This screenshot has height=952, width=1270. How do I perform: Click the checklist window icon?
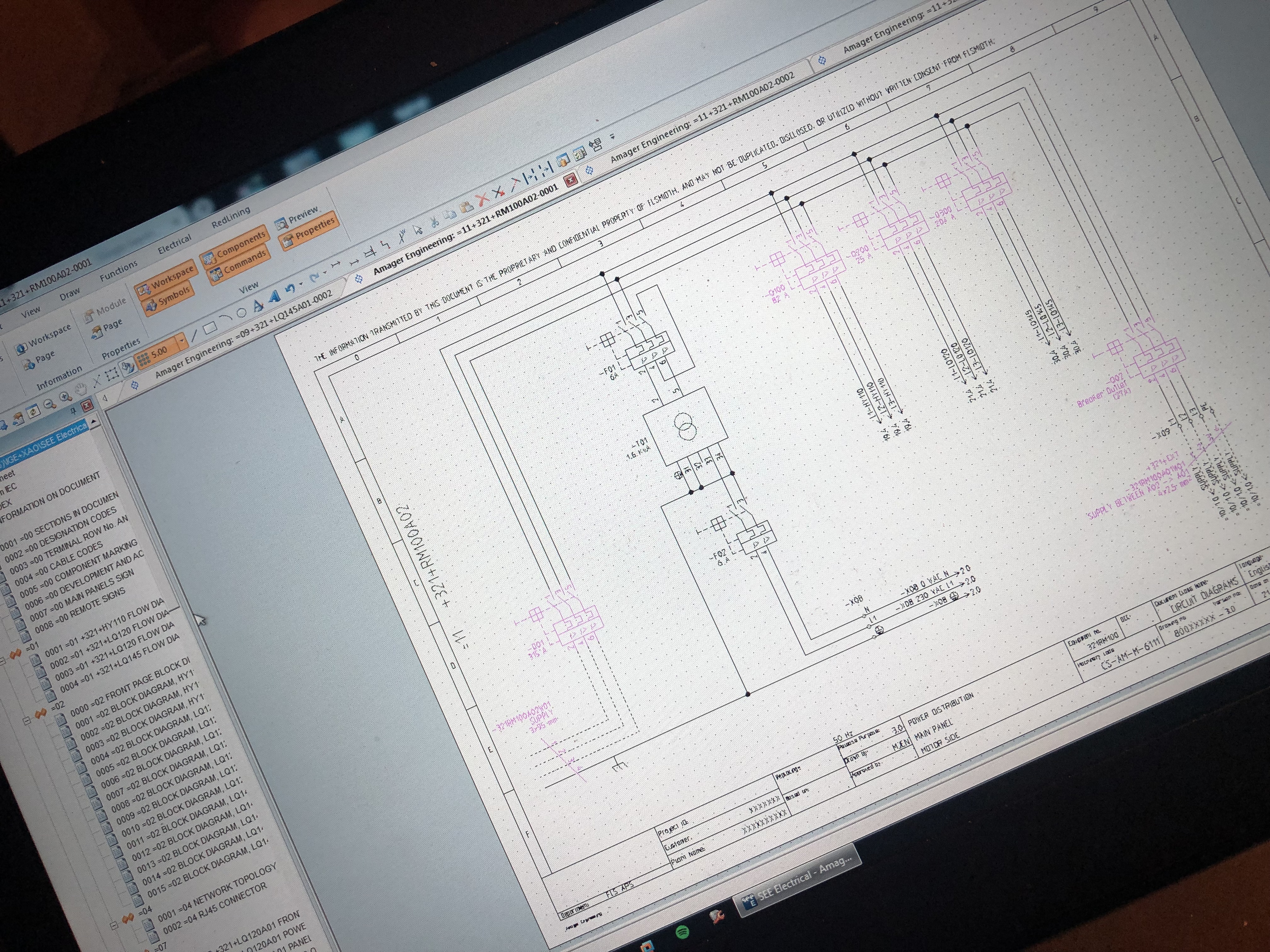coord(580,154)
